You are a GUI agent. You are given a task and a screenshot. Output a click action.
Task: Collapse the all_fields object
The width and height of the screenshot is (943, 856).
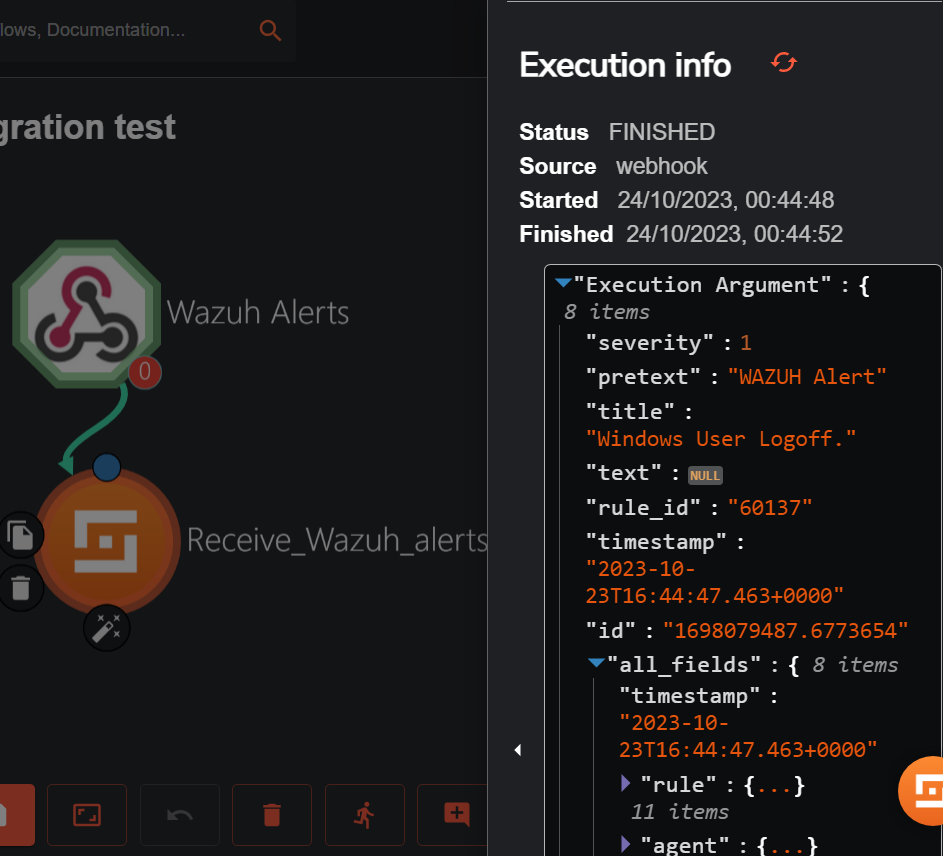596,663
